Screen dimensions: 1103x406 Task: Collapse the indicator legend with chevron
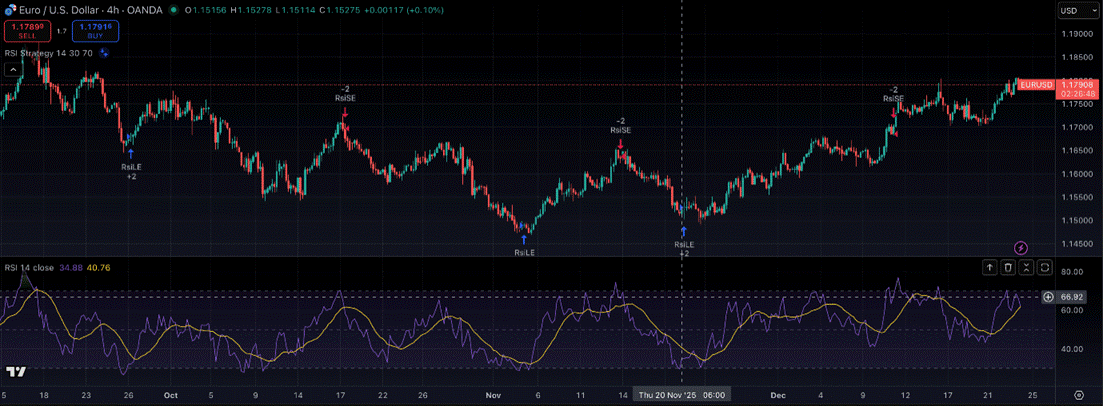pyautogui.click(x=13, y=69)
